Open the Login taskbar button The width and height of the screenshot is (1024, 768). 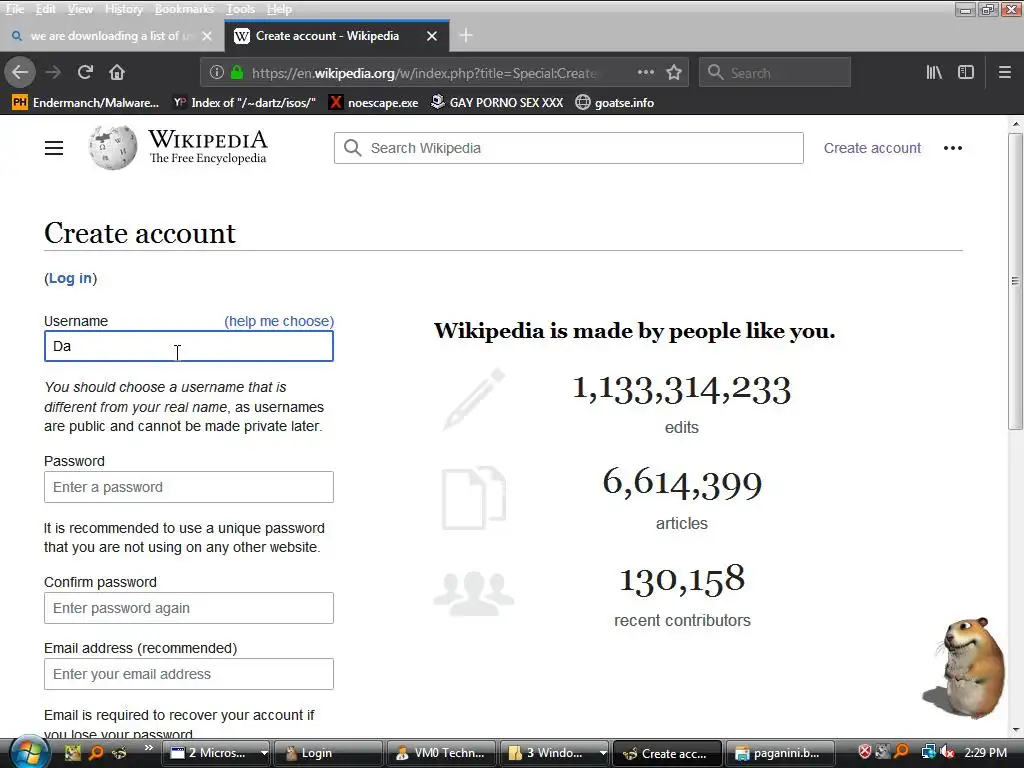(328, 753)
